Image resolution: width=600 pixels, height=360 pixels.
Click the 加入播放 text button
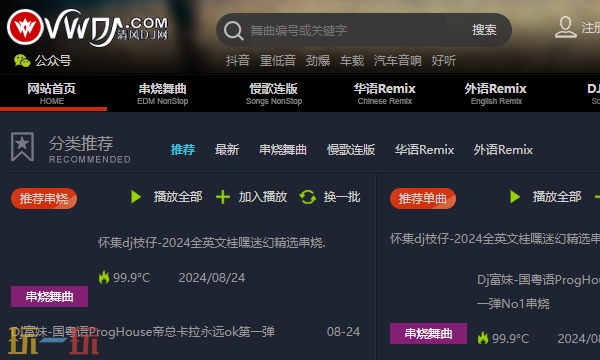click(263, 197)
